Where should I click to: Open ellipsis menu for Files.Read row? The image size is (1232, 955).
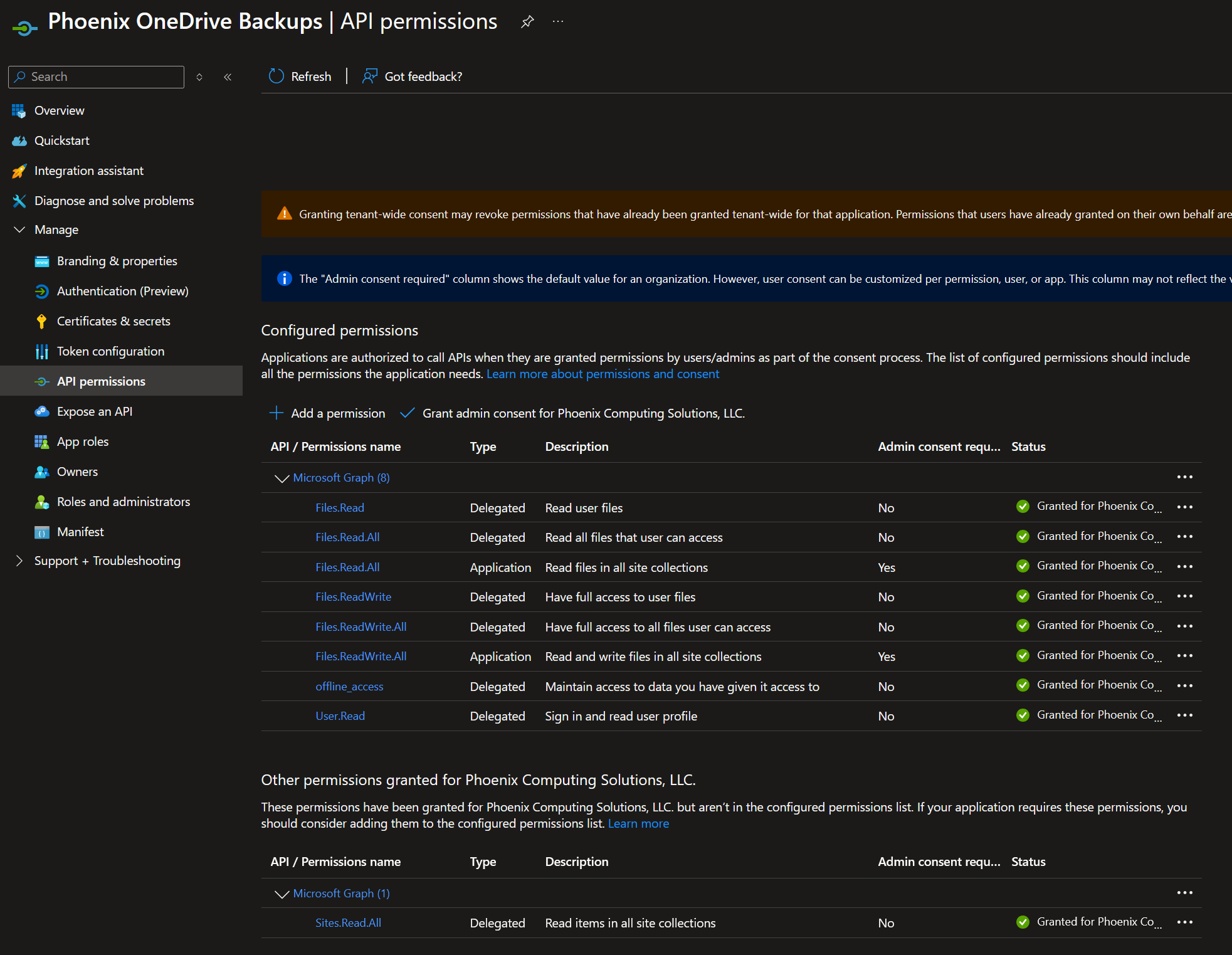pos(1184,507)
